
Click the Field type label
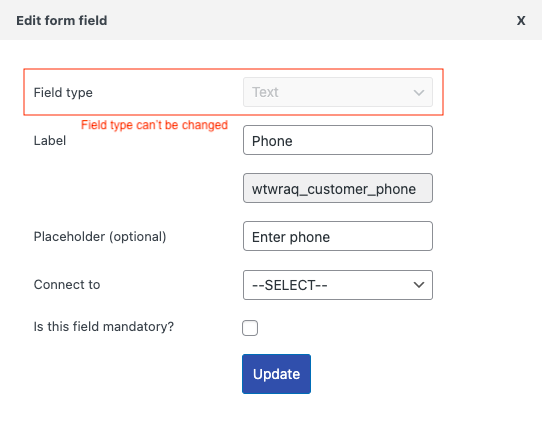63,93
